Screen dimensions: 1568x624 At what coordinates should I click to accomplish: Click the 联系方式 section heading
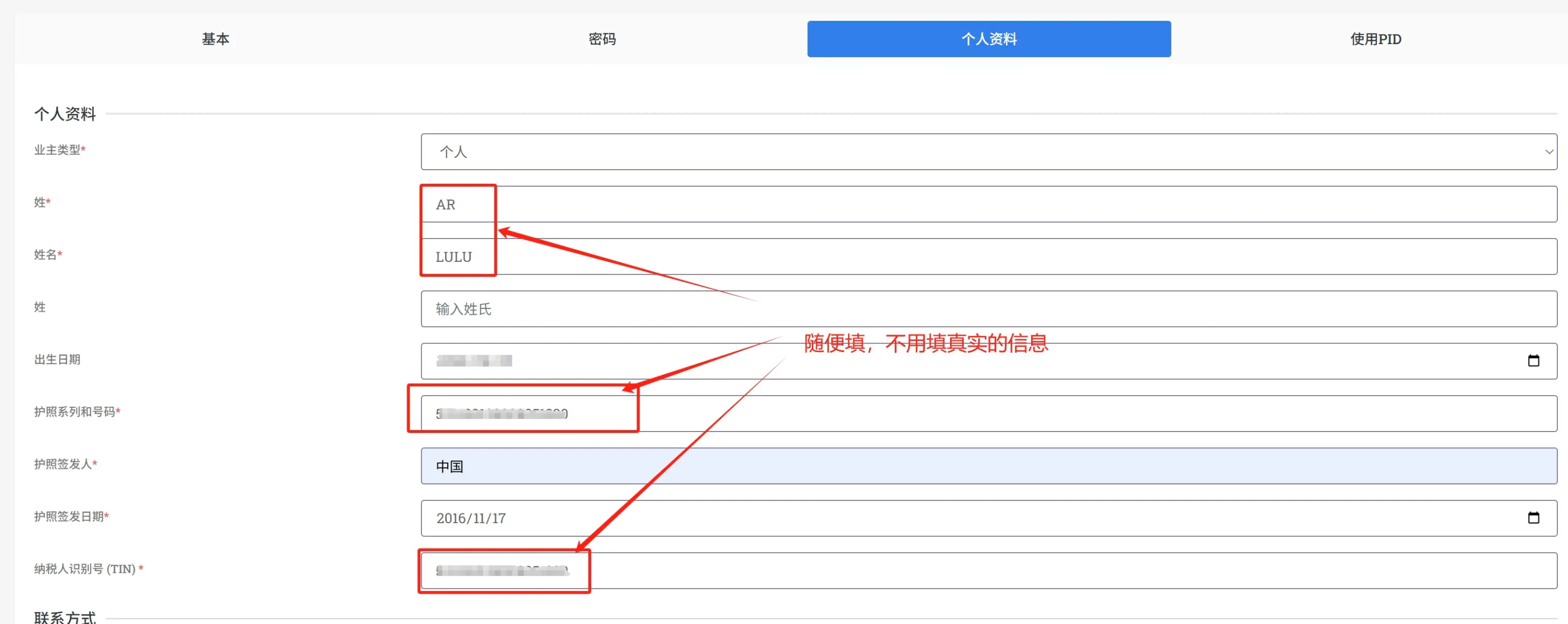pos(65,617)
